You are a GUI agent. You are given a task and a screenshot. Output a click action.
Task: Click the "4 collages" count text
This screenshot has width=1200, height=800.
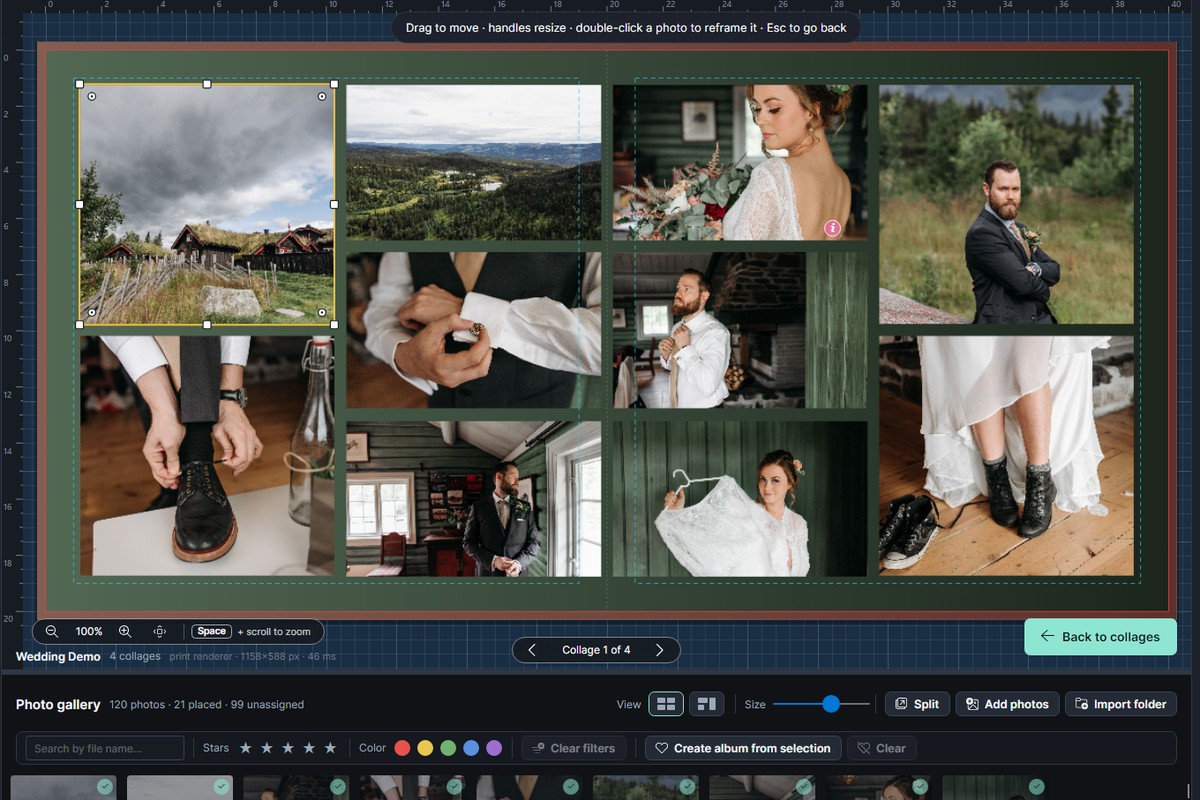tap(135, 656)
